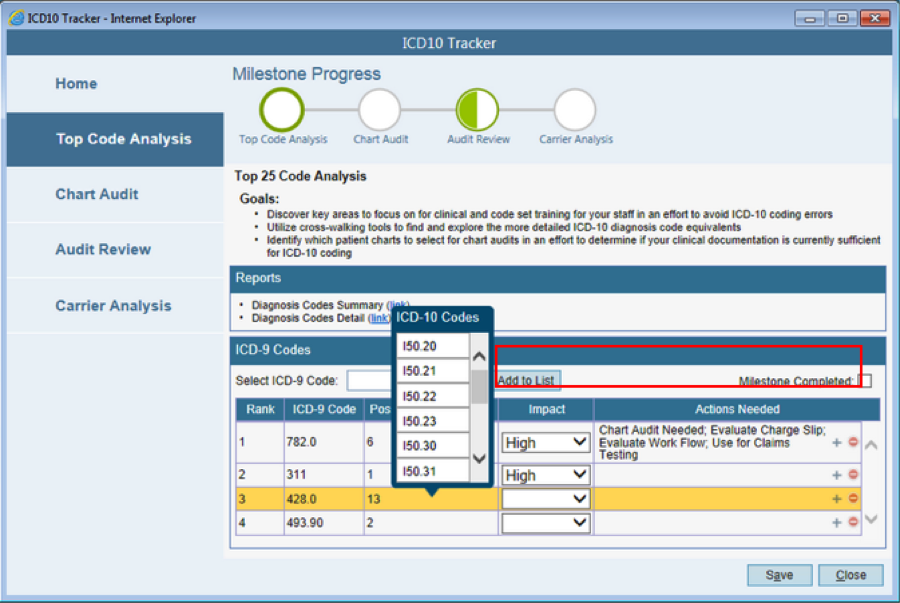Screen dimensions: 900x603
Task: Click plus icon in row 493.90
Action: 836,523
